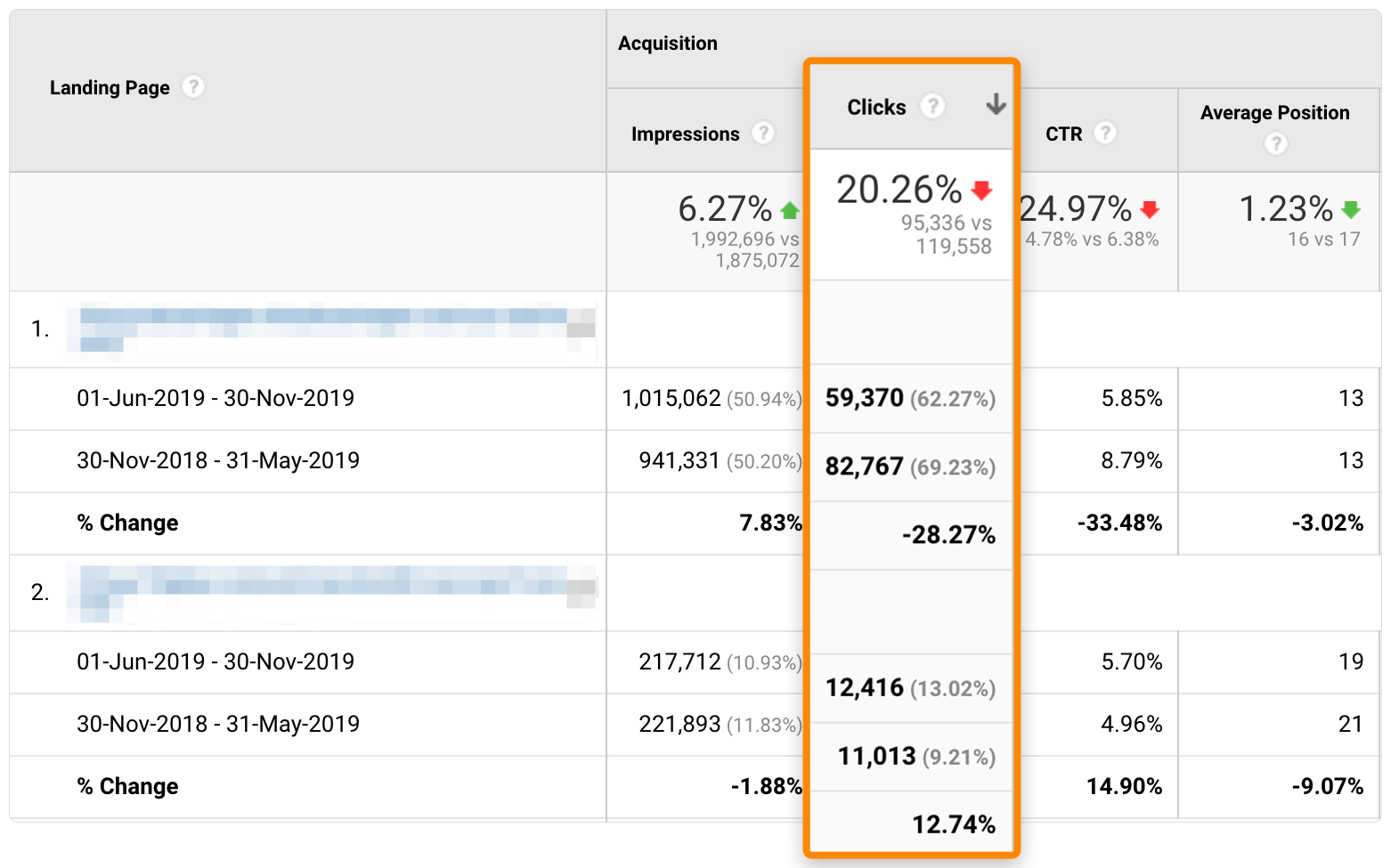Click the green Impressions up-trend arrow
The image size is (1391, 868).
coord(789,210)
